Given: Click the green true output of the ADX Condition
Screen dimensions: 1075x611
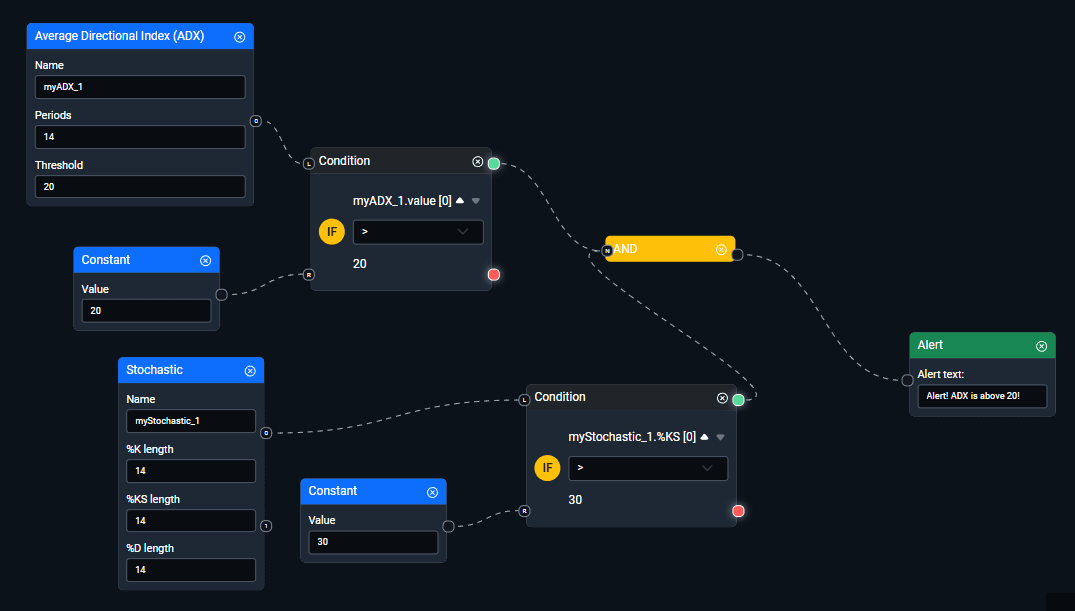Looking at the screenshot, I should pyautogui.click(x=494, y=163).
